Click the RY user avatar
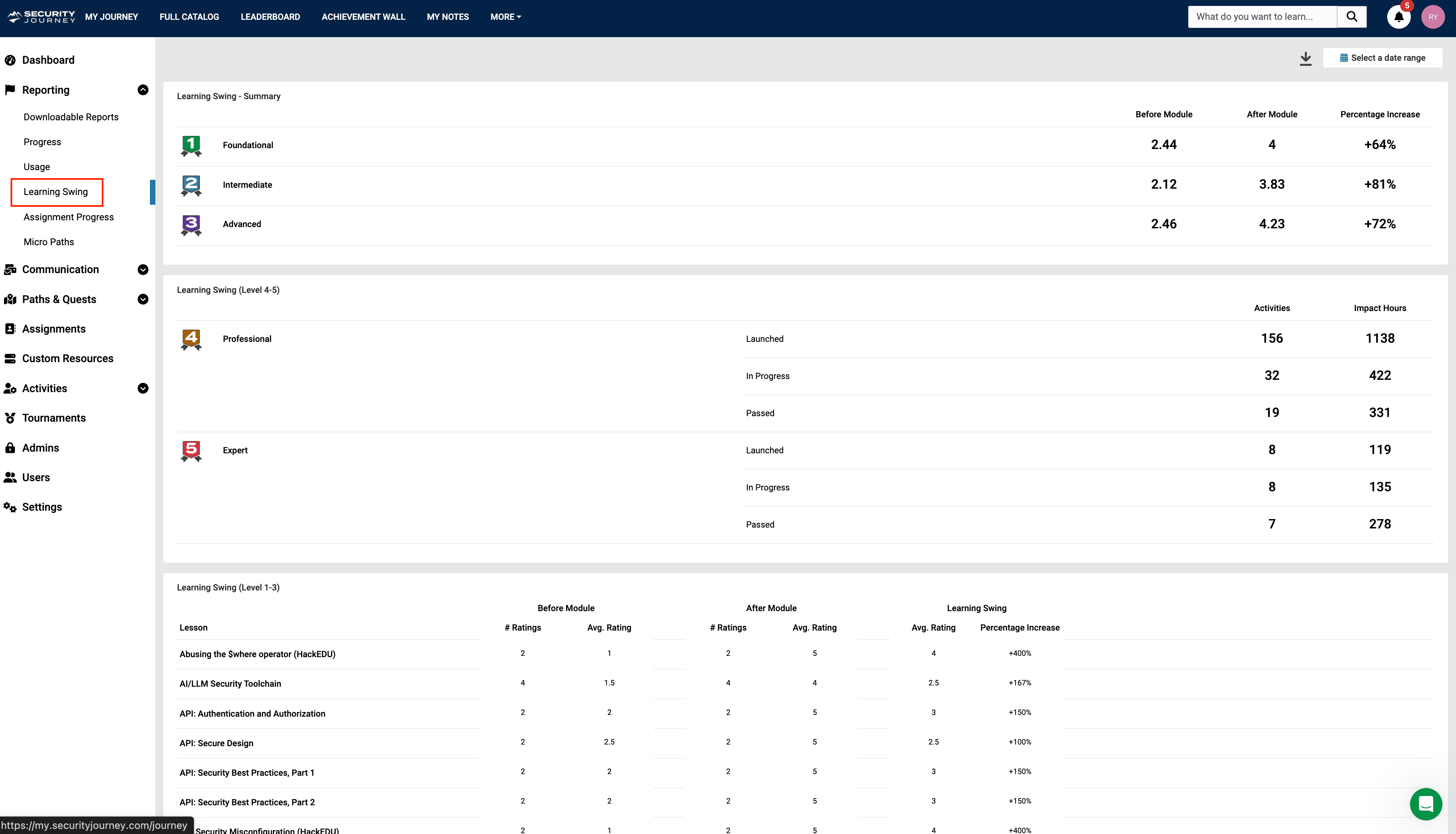Image resolution: width=1456 pixels, height=834 pixels. [x=1432, y=16]
